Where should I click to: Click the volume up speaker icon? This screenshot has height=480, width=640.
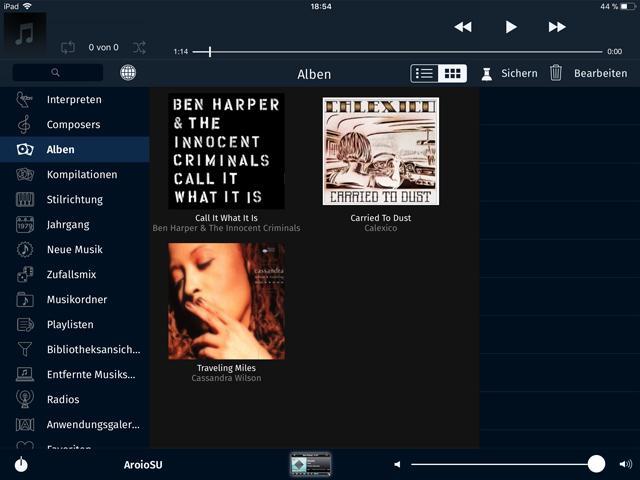pos(626,464)
